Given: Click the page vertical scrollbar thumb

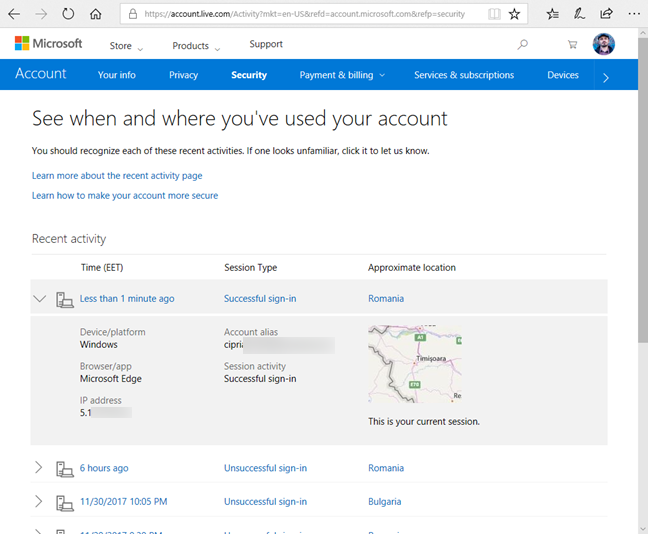Looking at the screenshot, I should [643, 190].
